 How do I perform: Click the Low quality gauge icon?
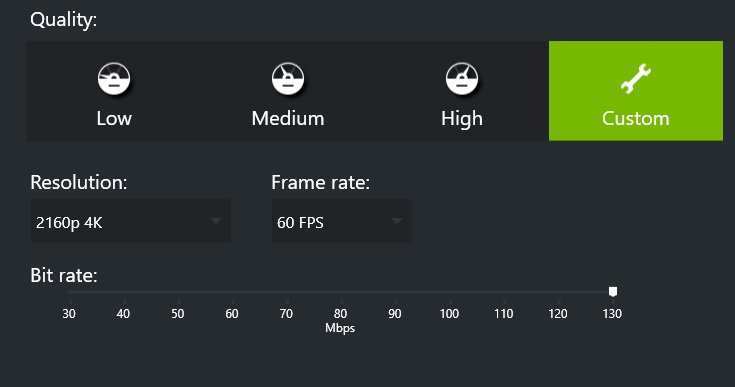[x=114, y=79]
